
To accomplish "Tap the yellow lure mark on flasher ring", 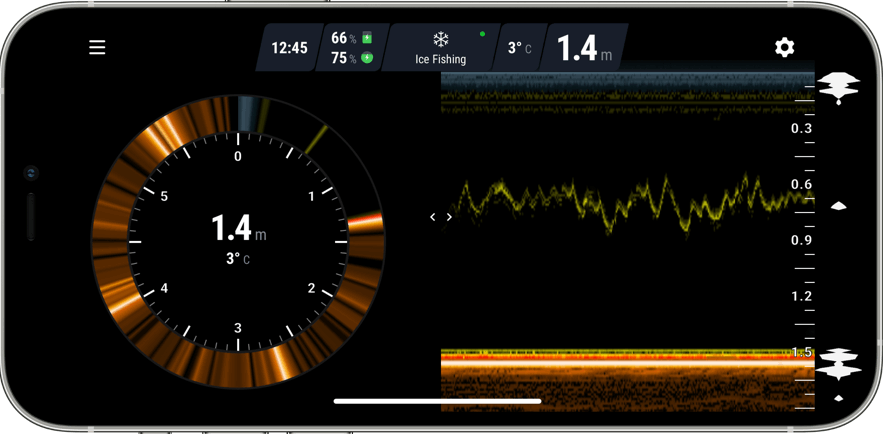I will click(x=316, y=139).
